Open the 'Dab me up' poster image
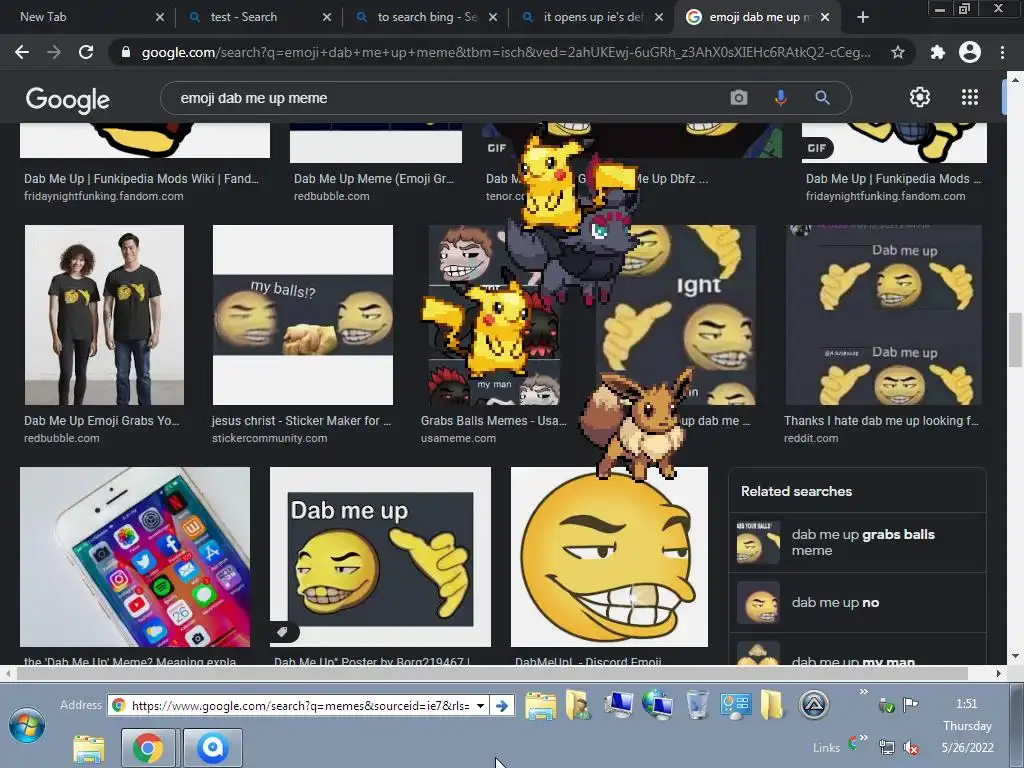 (x=380, y=556)
